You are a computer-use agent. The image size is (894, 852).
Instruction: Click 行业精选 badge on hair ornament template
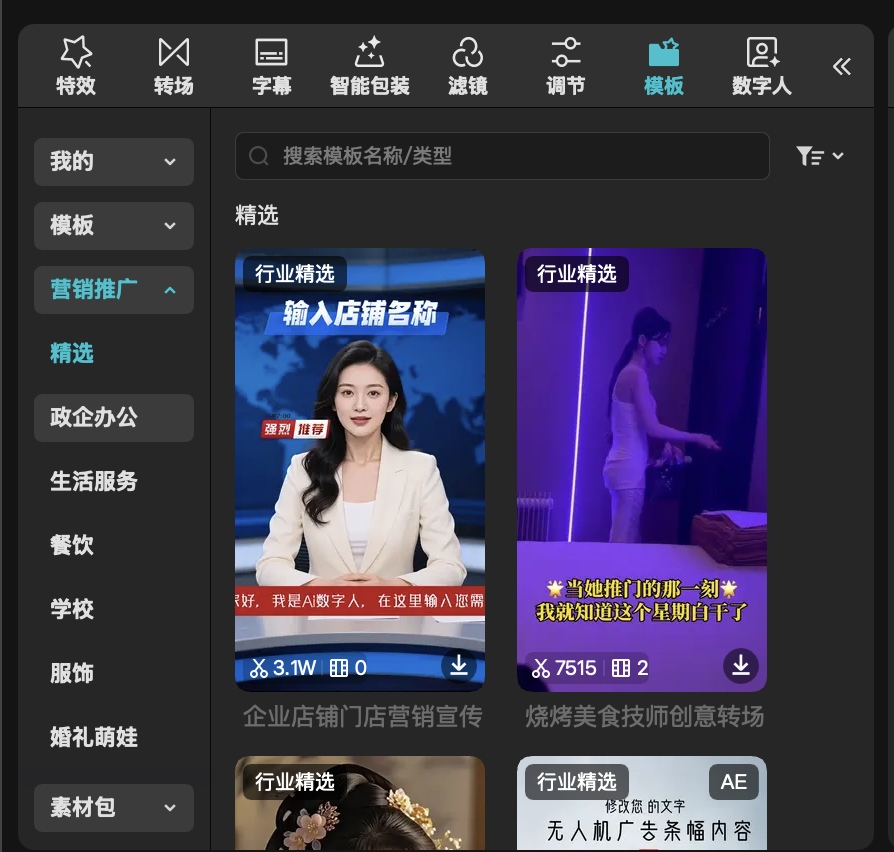coord(295,781)
